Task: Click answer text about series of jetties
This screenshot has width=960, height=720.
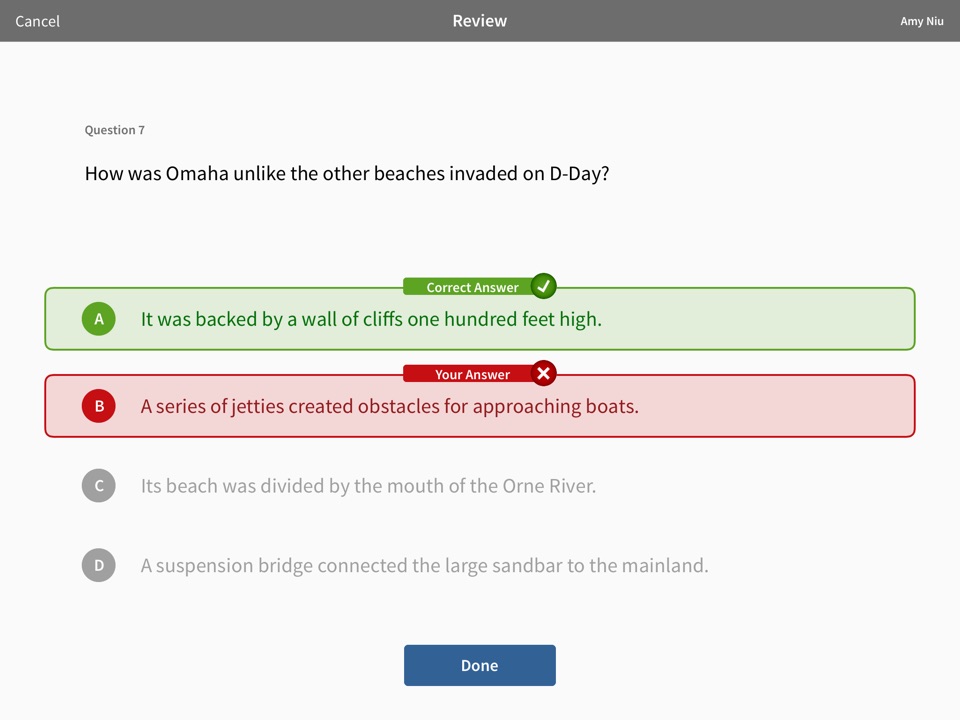Action: tap(389, 406)
